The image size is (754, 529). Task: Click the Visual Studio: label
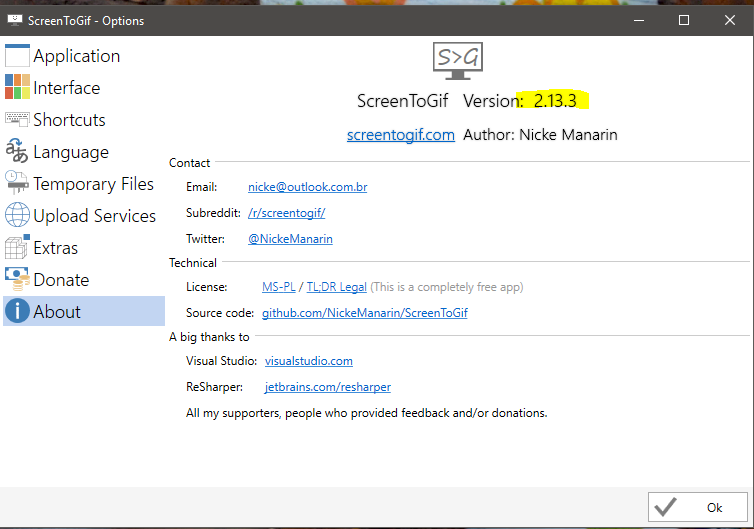221,361
